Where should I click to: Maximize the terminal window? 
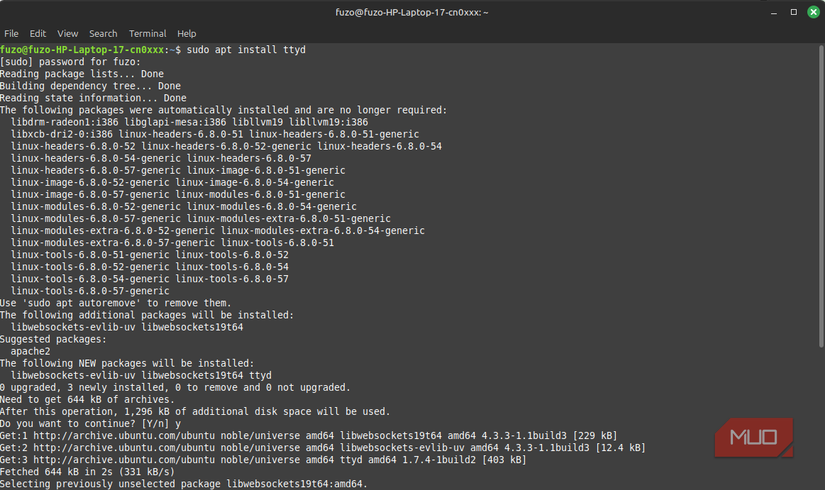click(793, 12)
